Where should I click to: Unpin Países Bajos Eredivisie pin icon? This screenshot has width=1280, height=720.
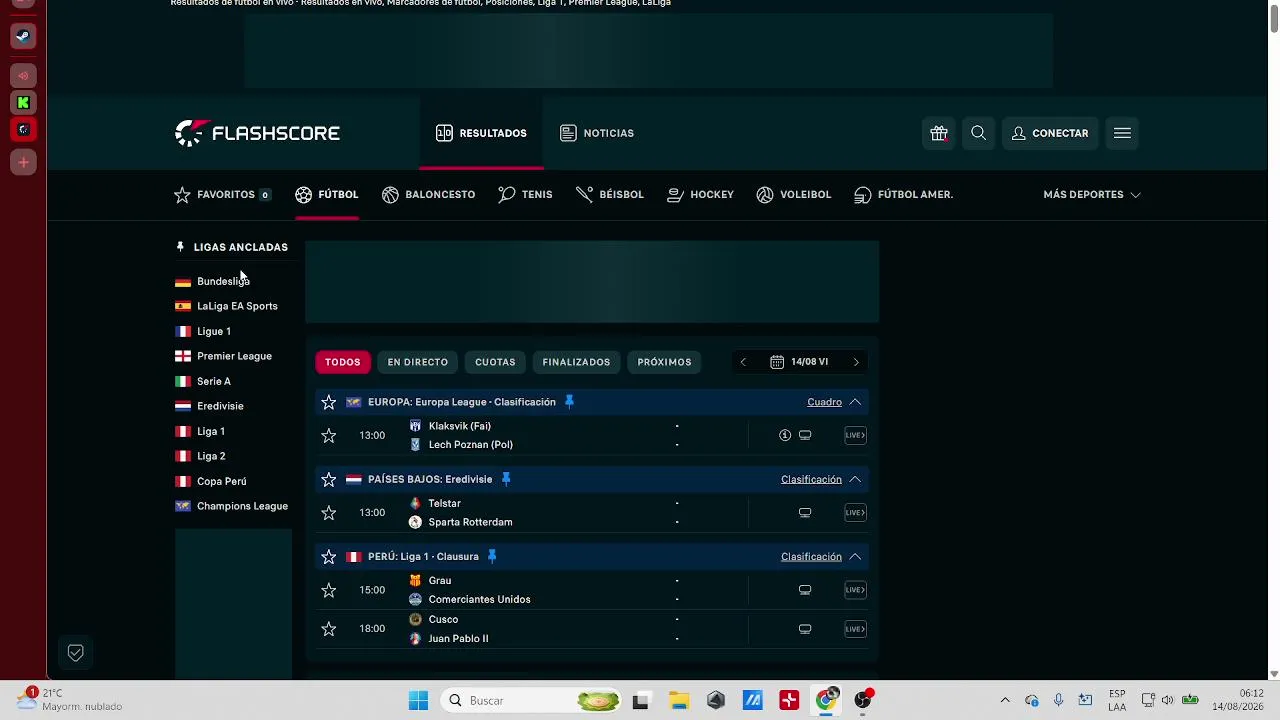point(506,479)
